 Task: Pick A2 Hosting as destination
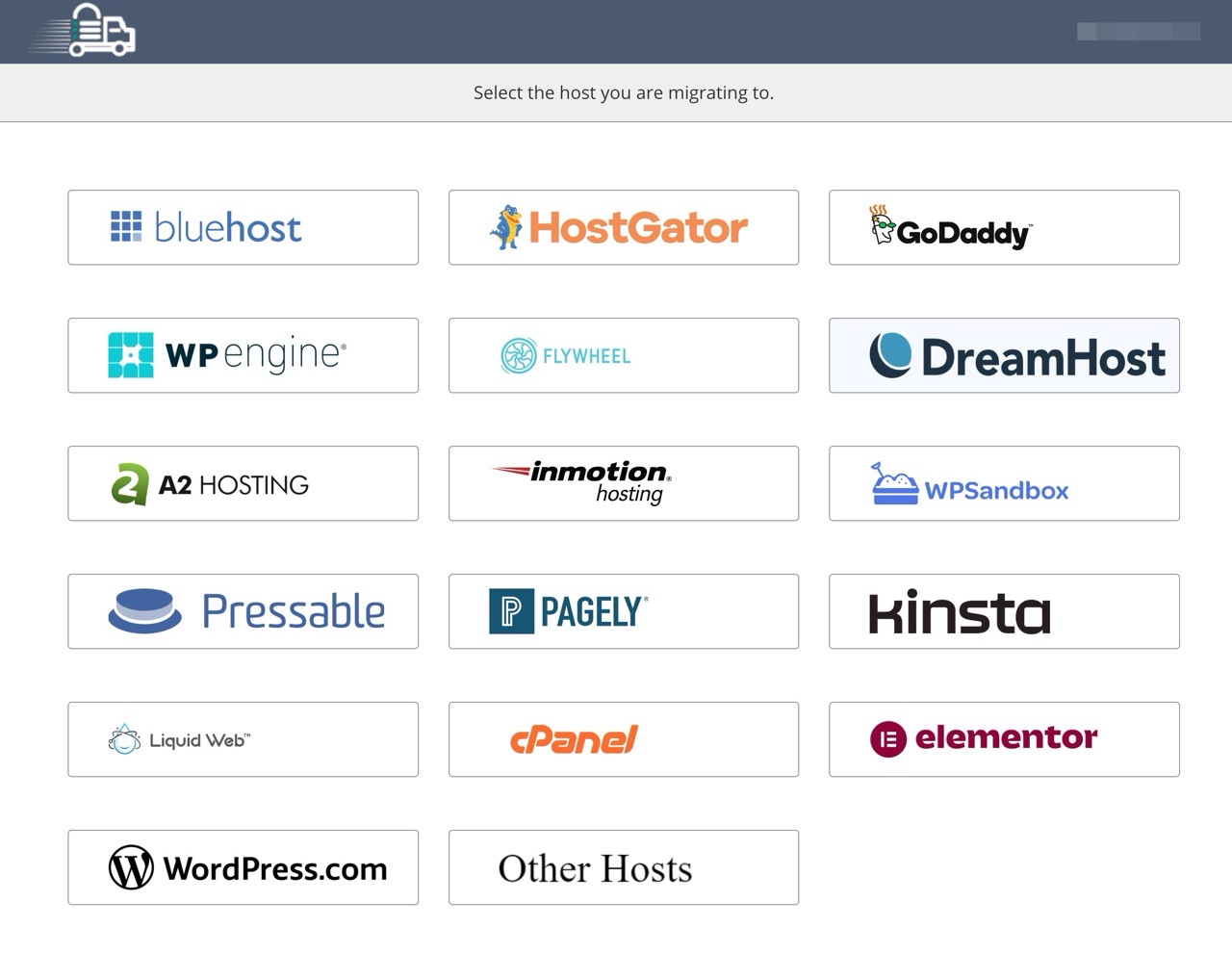coord(243,483)
